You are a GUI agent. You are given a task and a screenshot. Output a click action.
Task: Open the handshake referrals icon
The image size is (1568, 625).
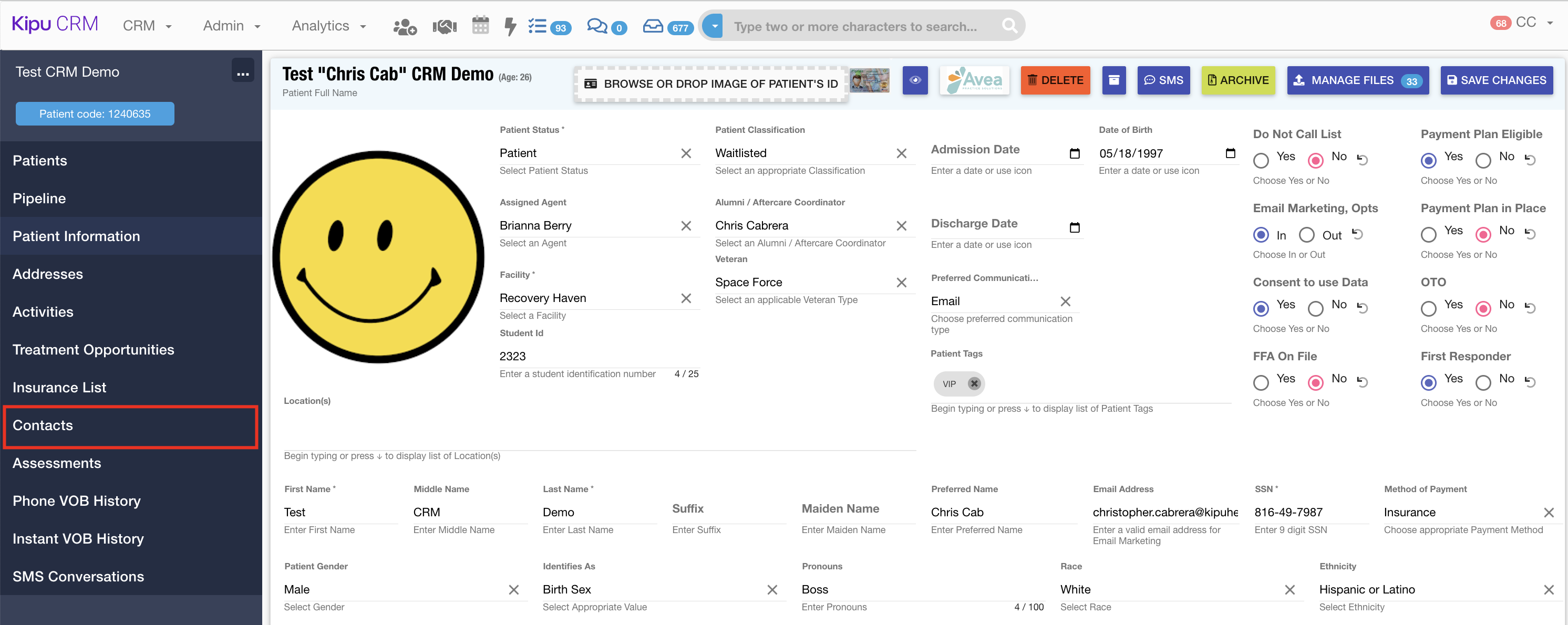click(x=445, y=26)
